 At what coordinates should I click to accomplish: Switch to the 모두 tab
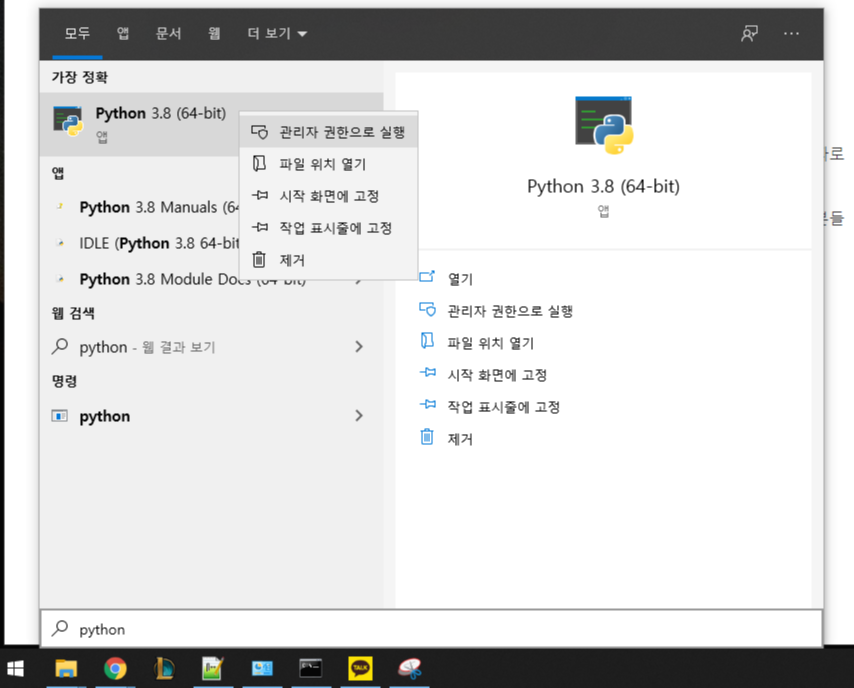point(77,34)
